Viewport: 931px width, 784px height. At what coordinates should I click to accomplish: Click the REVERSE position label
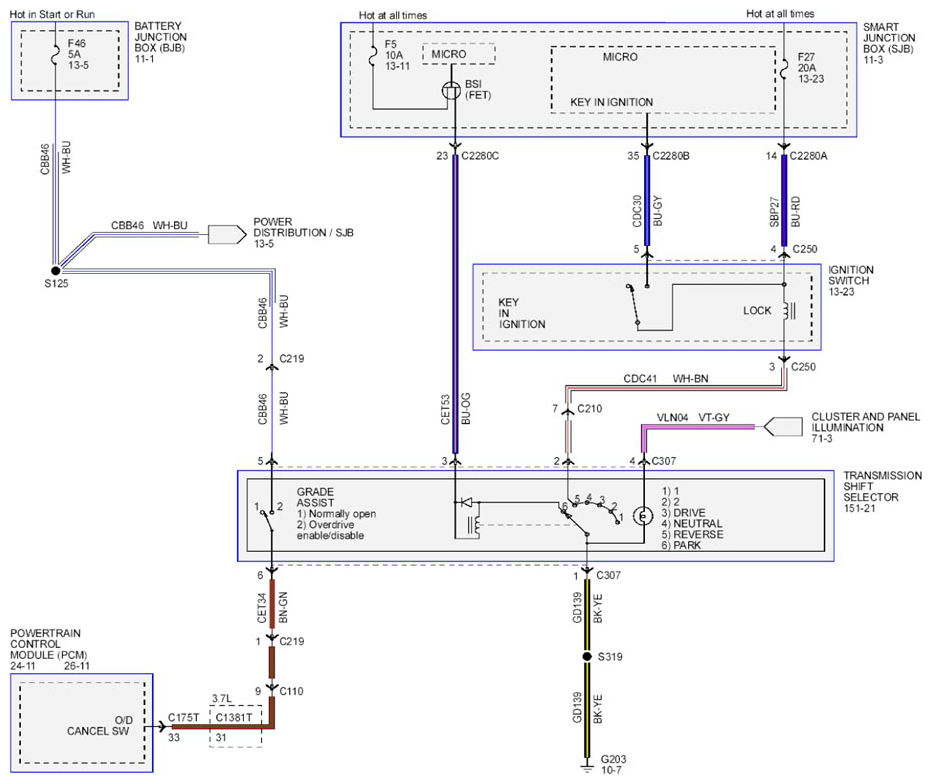[698, 535]
